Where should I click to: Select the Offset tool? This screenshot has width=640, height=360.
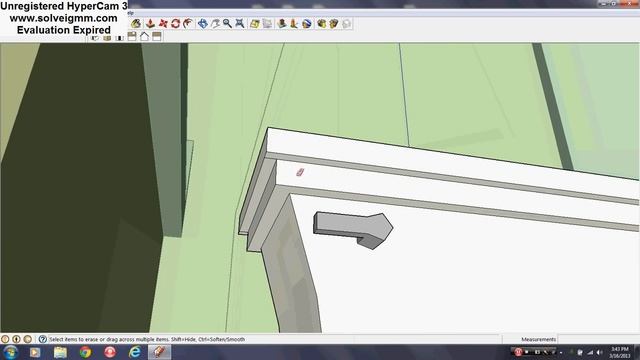point(188,24)
